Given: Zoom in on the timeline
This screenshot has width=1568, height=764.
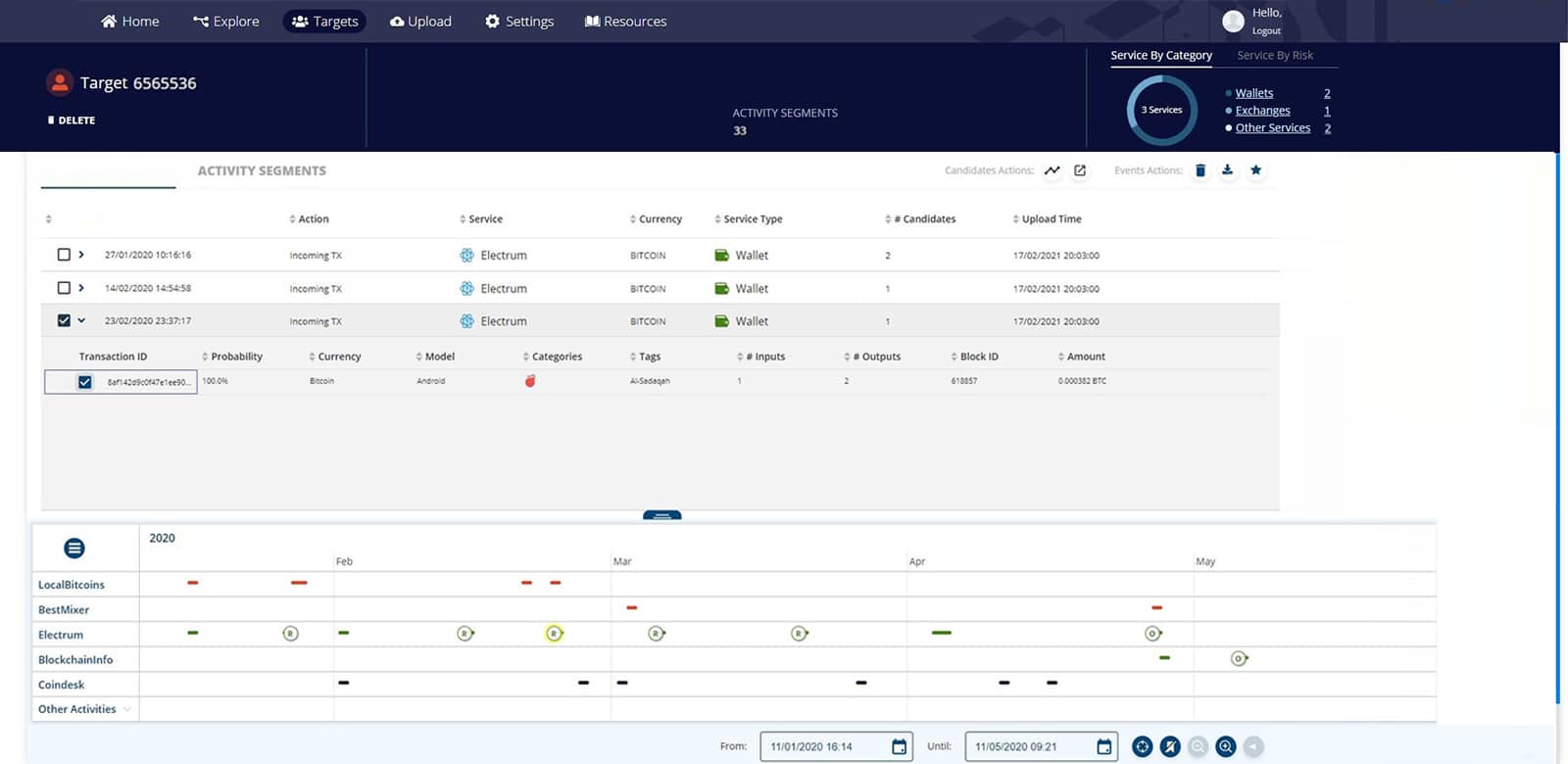Looking at the screenshot, I should [x=1226, y=746].
